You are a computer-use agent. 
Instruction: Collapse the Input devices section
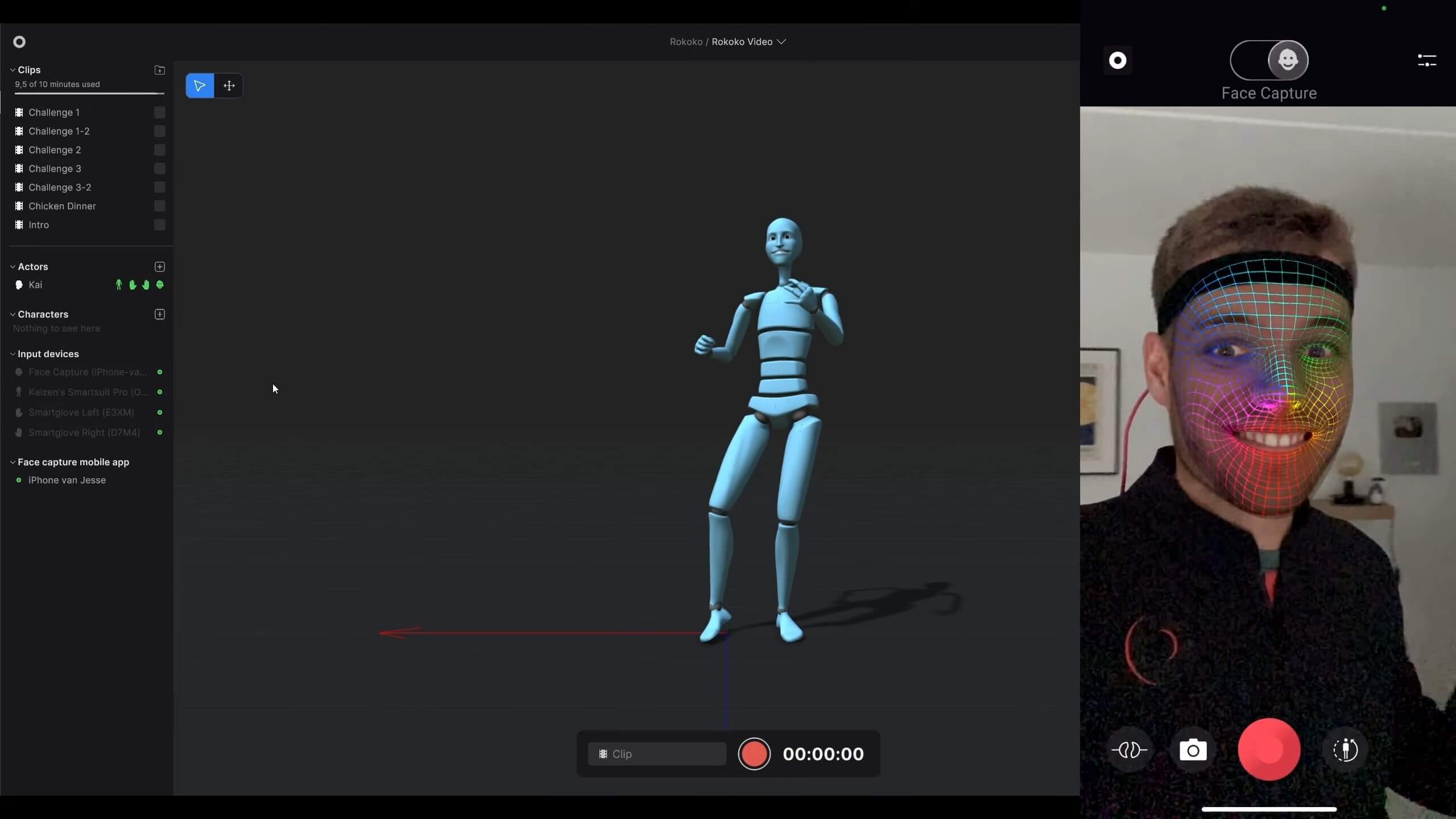point(12,354)
